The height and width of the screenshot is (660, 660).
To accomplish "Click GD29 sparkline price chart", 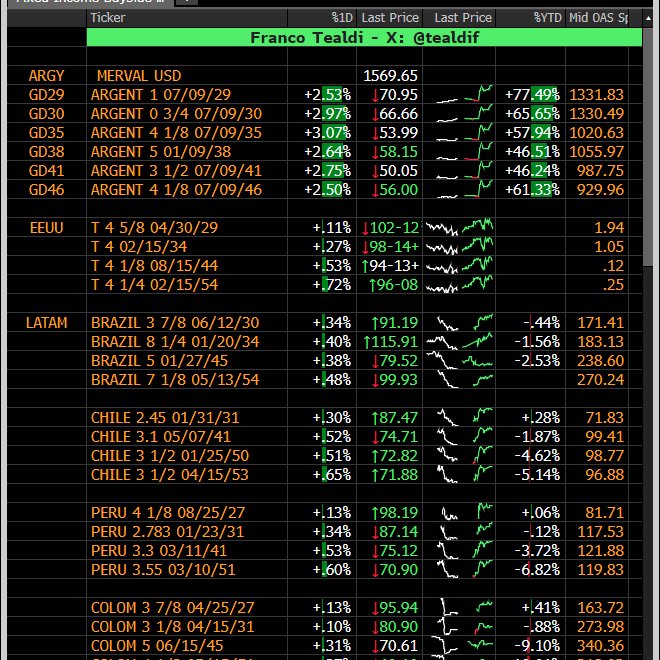I will coord(464,94).
